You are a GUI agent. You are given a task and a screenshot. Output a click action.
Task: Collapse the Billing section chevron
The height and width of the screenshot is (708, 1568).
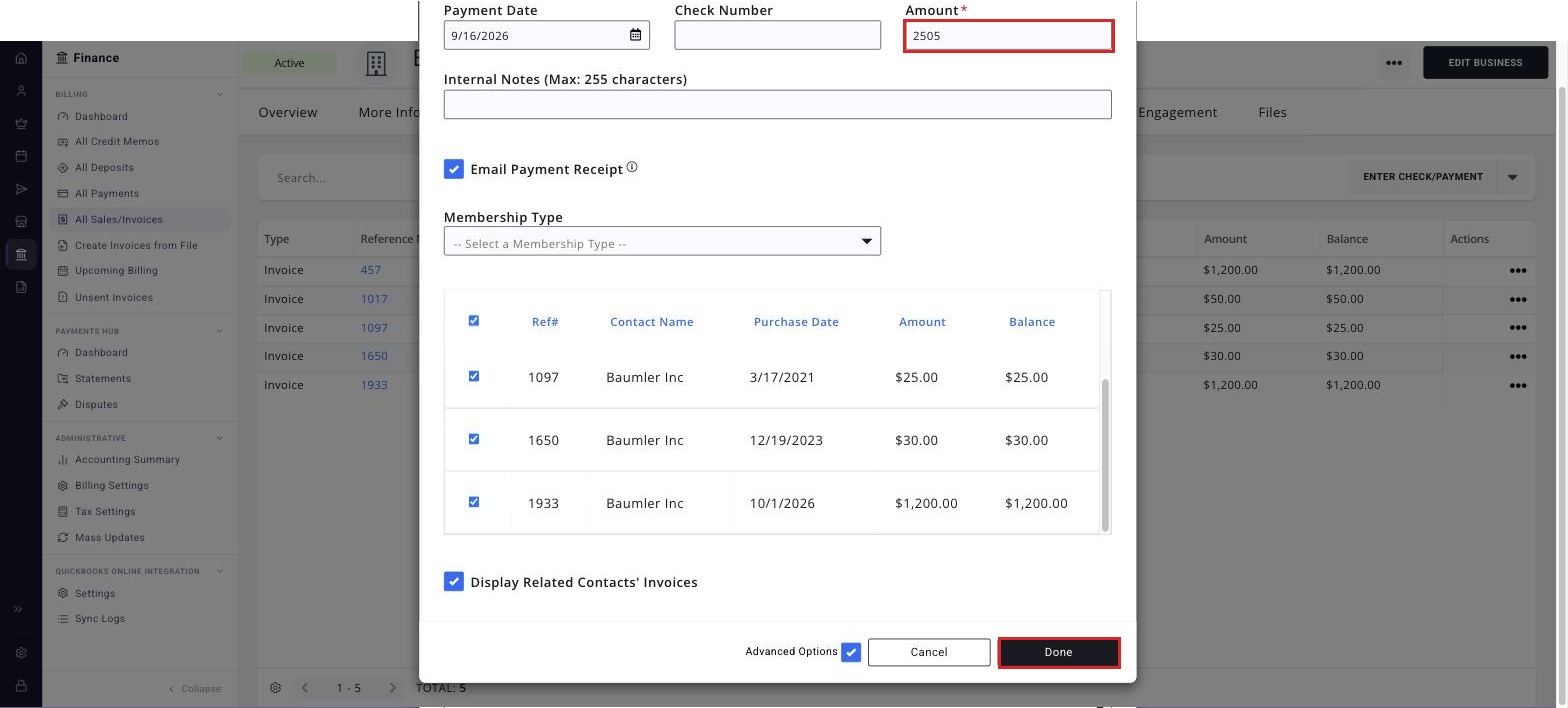[x=220, y=95]
